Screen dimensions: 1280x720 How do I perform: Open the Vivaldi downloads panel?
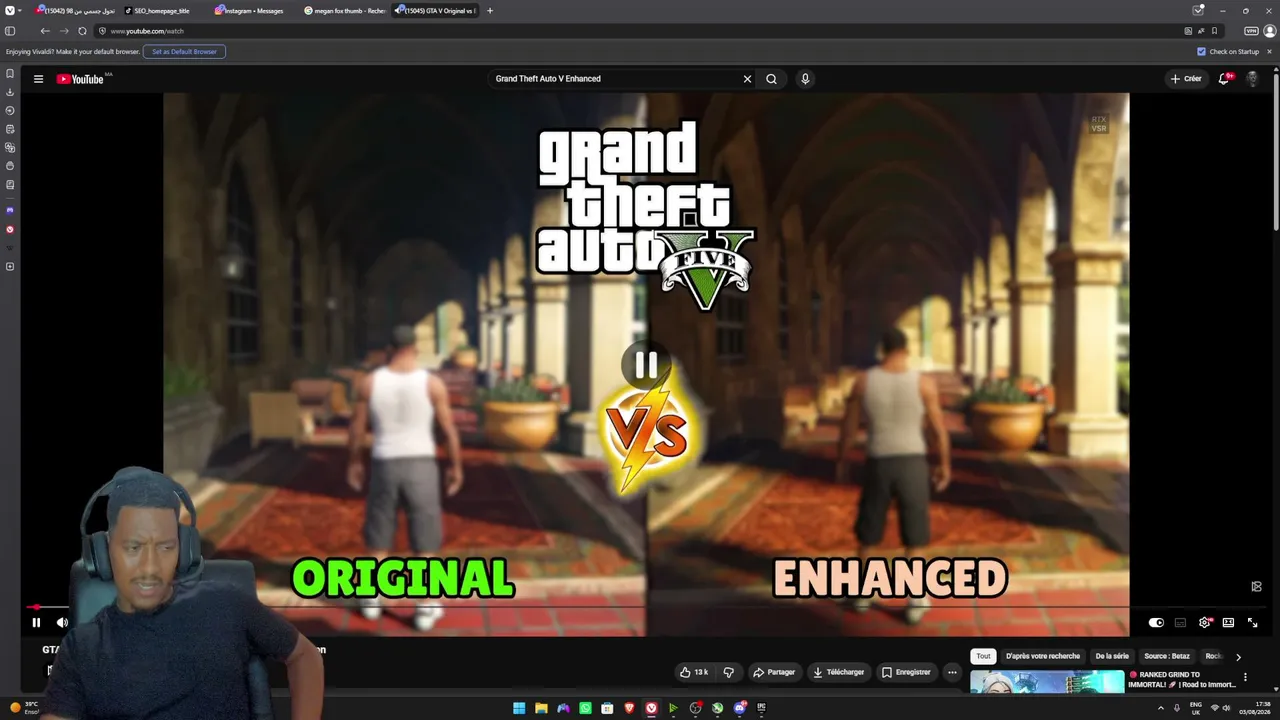point(10,92)
